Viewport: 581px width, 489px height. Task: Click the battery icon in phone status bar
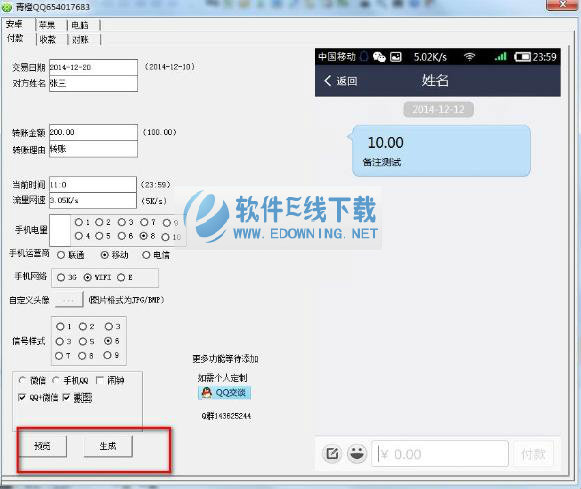pos(522,57)
